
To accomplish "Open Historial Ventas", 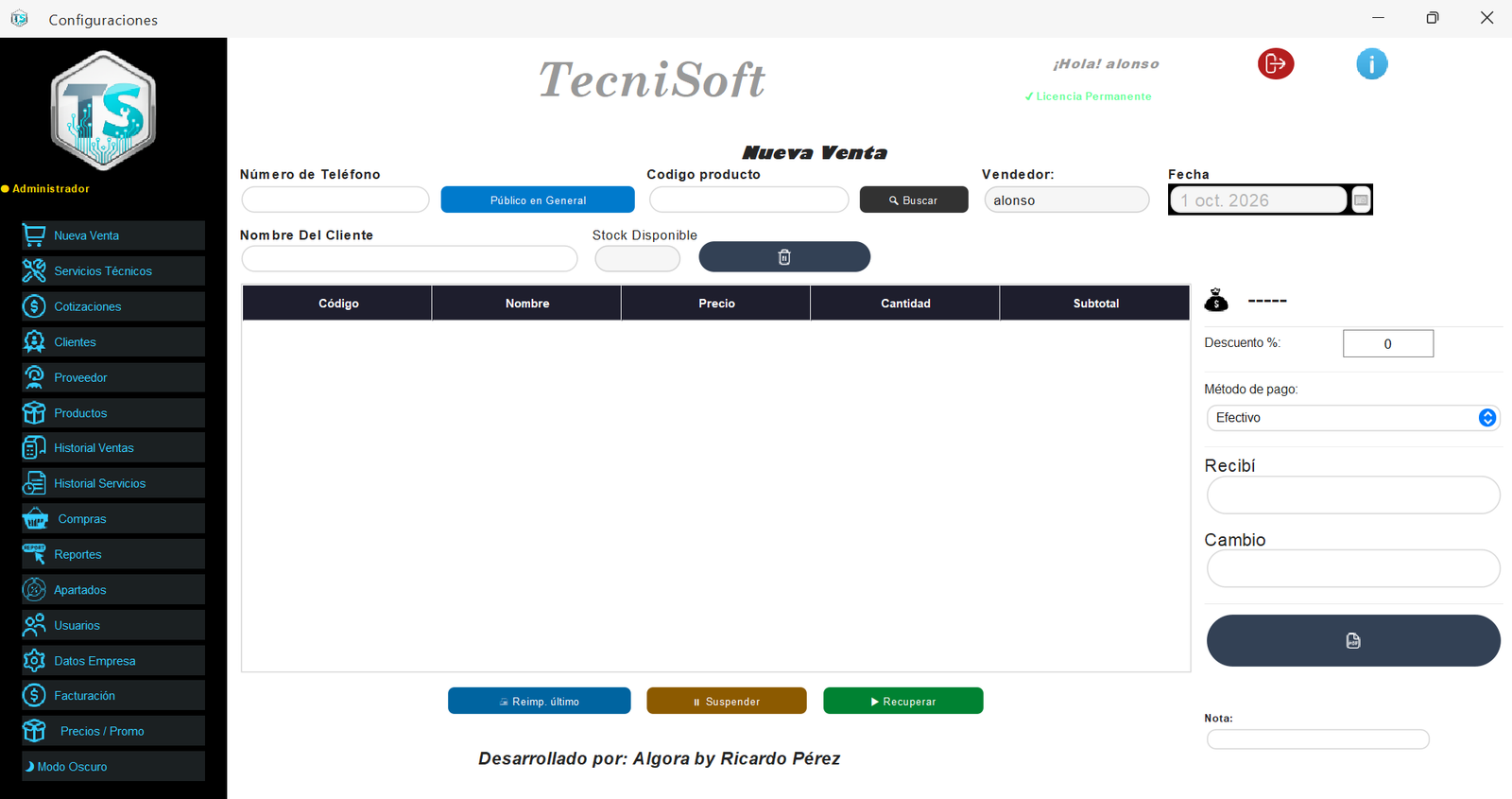I will (113, 447).
